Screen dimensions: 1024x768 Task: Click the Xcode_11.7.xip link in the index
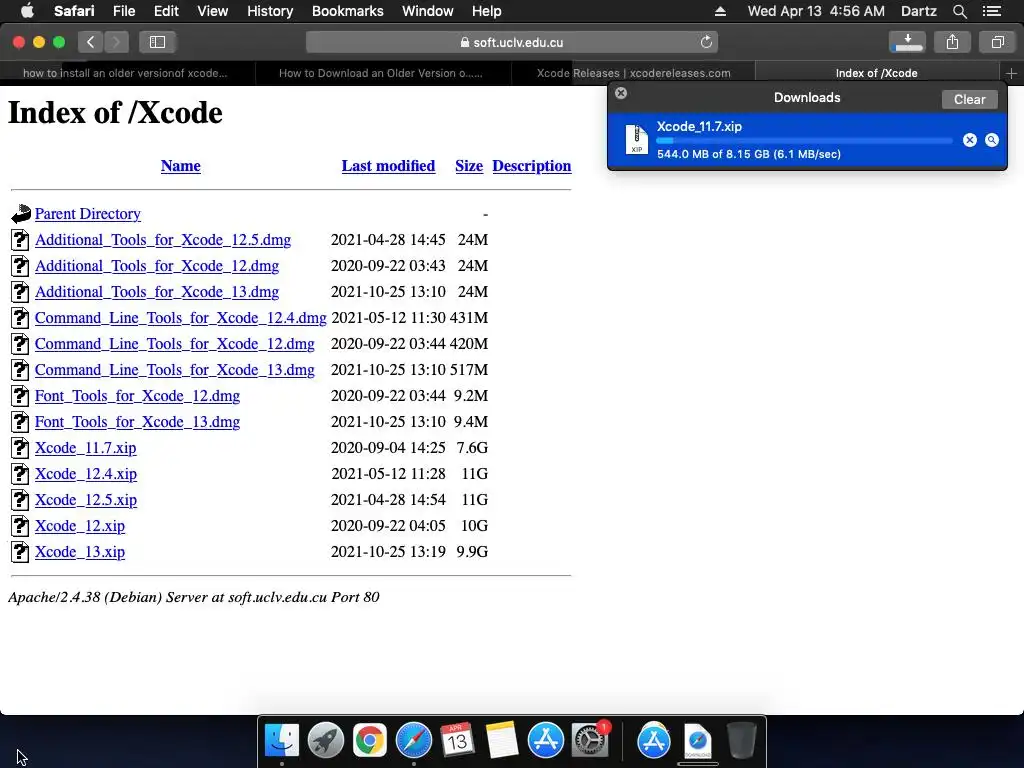[86, 448]
